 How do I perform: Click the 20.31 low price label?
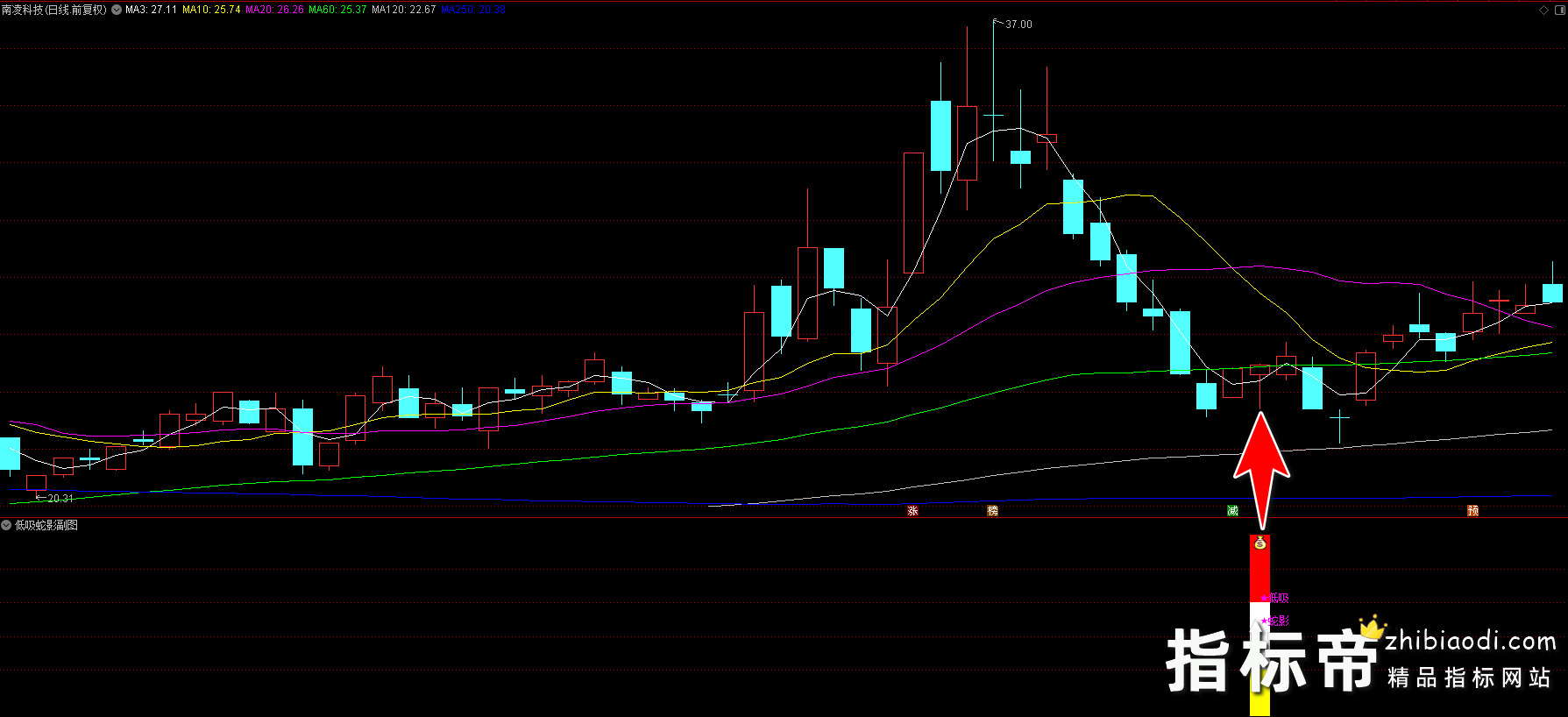(x=60, y=498)
